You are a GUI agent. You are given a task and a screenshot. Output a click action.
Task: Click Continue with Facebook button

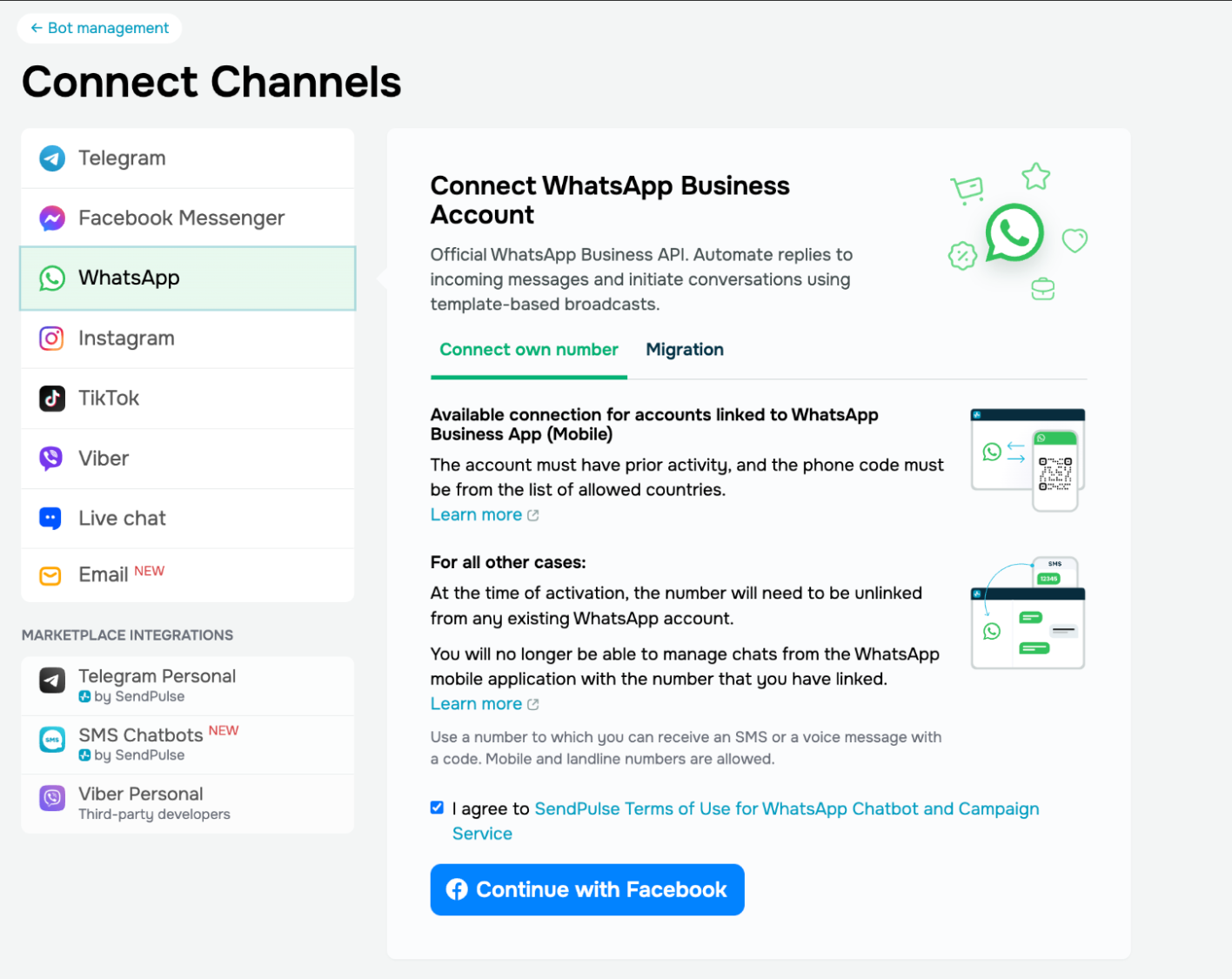[587, 889]
